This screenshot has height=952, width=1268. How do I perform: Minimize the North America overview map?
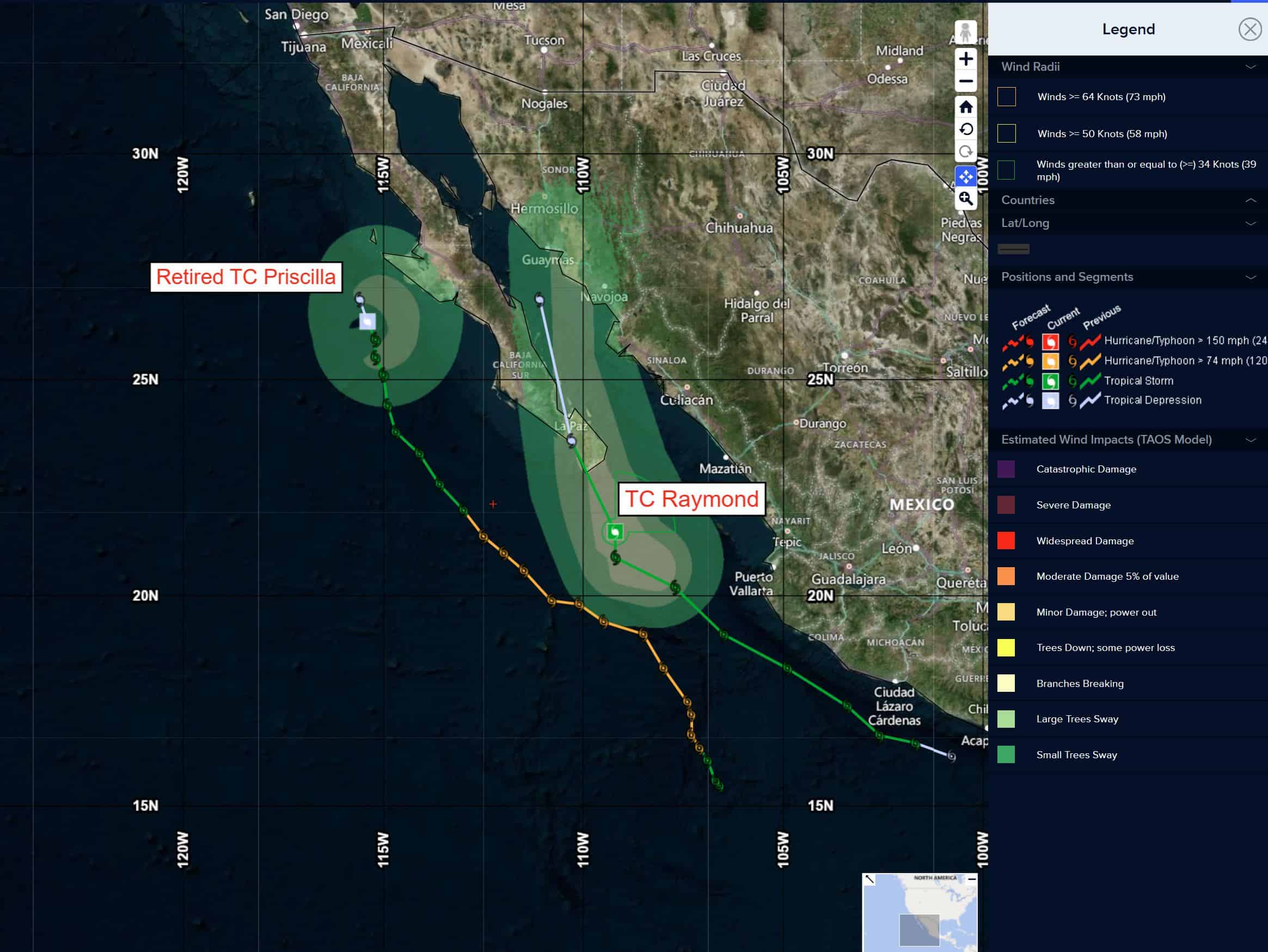(x=972, y=879)
